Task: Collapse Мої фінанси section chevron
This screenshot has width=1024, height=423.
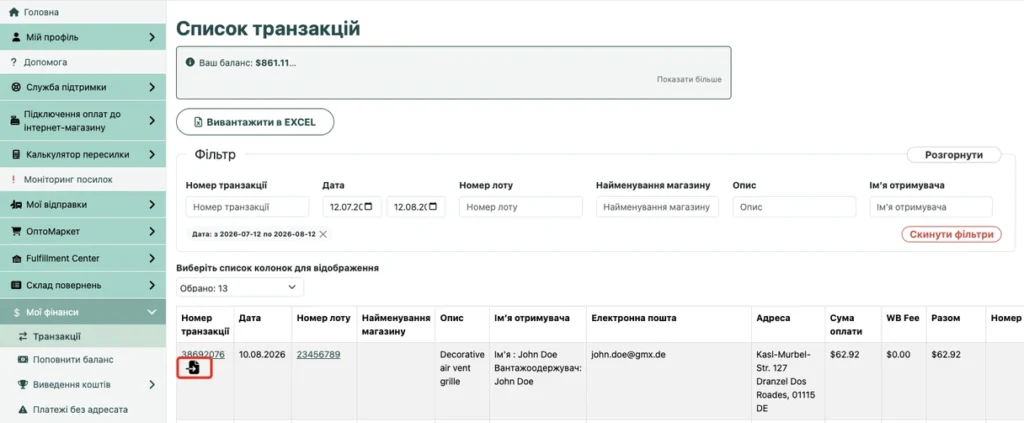Action: pos(152,313)
